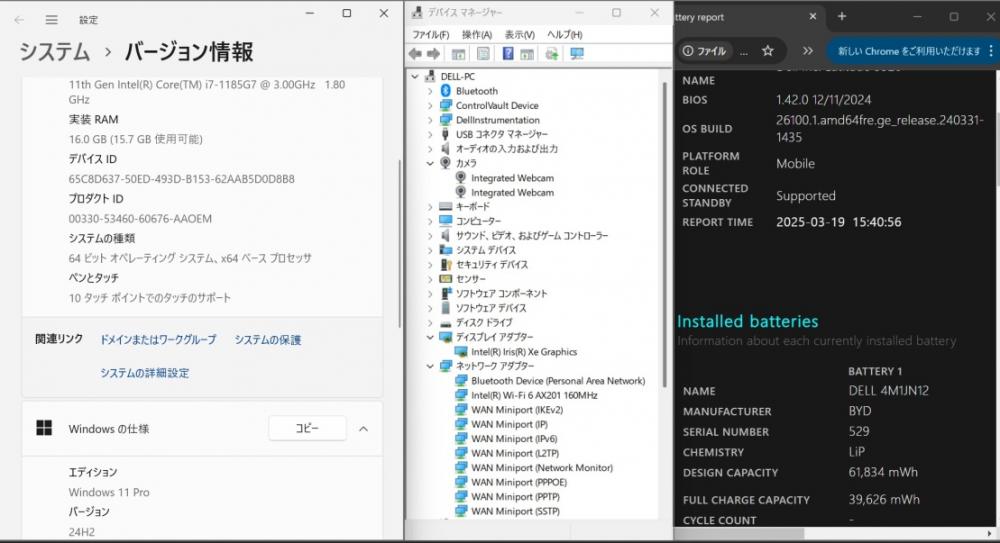The width and height of the screenshot is (1000, 543).
Task: Expand the セキュリティ デバイス arrow
Action: (x=430, y=264)
